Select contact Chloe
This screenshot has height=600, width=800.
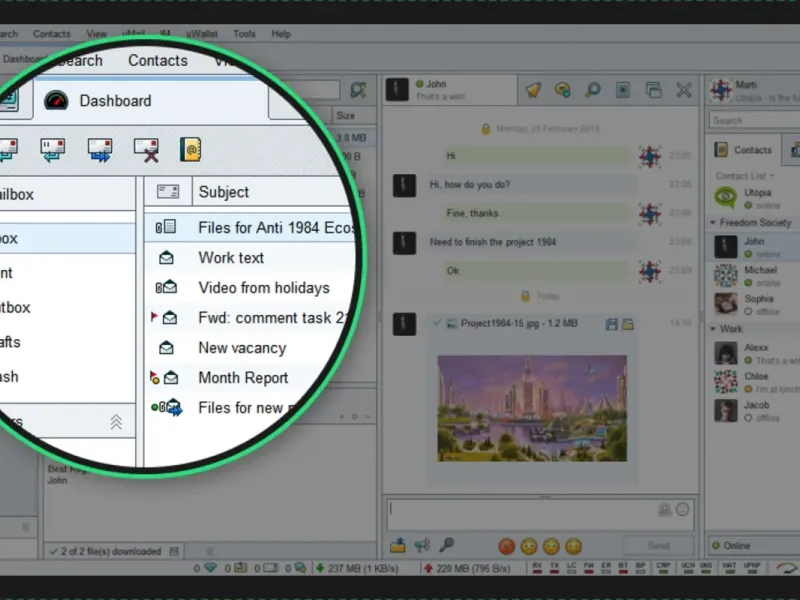(753, 382)
